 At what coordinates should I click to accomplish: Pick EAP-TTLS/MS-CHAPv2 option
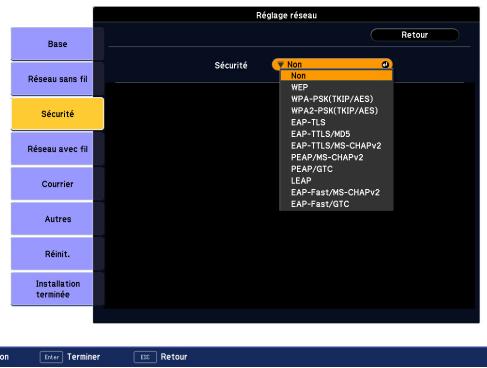tap(336, 146)
